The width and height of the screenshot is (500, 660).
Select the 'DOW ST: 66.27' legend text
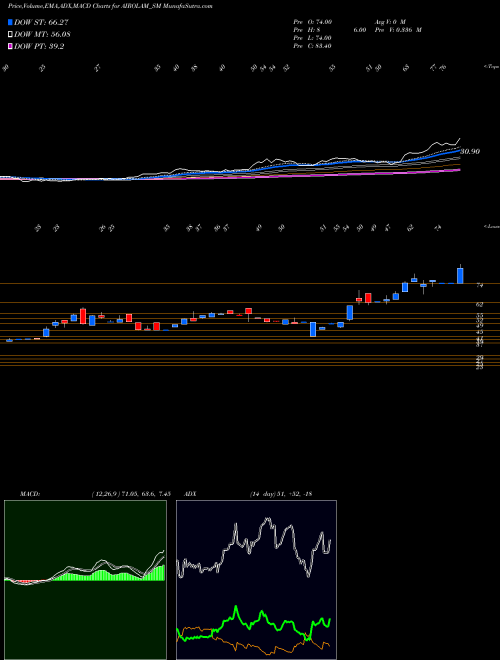point(41,22)
